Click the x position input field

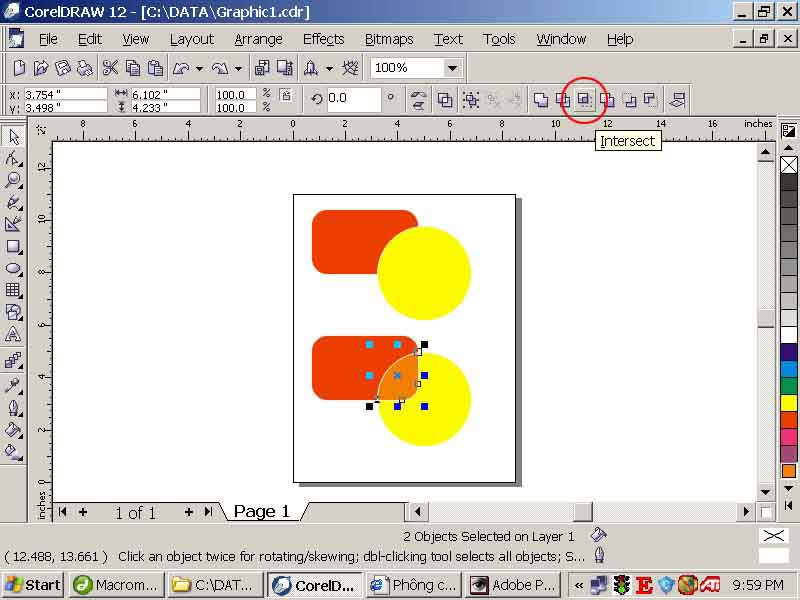(x=65, y=94)
